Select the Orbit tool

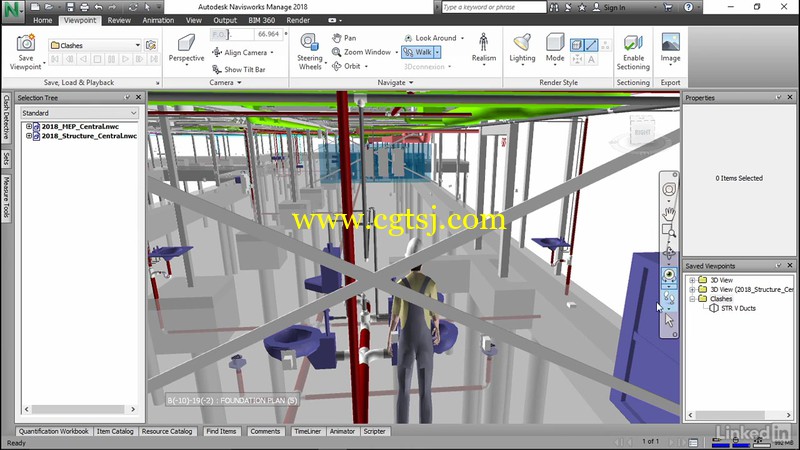coord(346,66)
